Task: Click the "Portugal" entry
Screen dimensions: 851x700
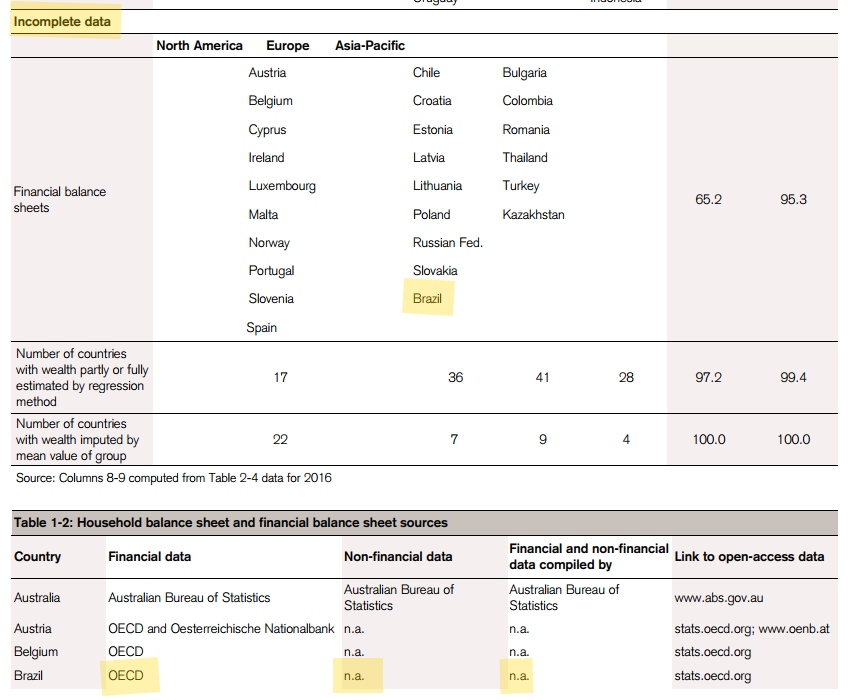Action: pos(271,271)
